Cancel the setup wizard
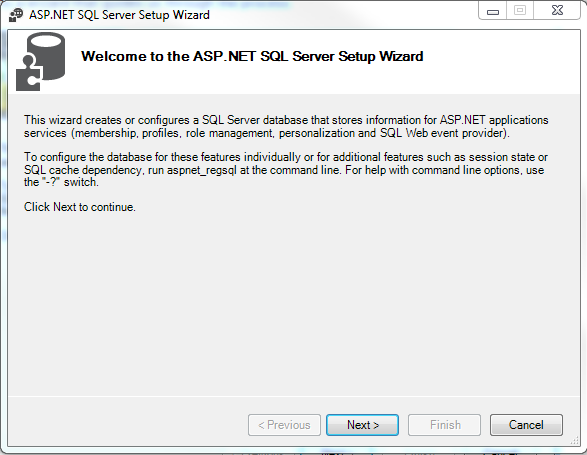The height and width of the screenshot is (455, 587). tap(526, 425)
